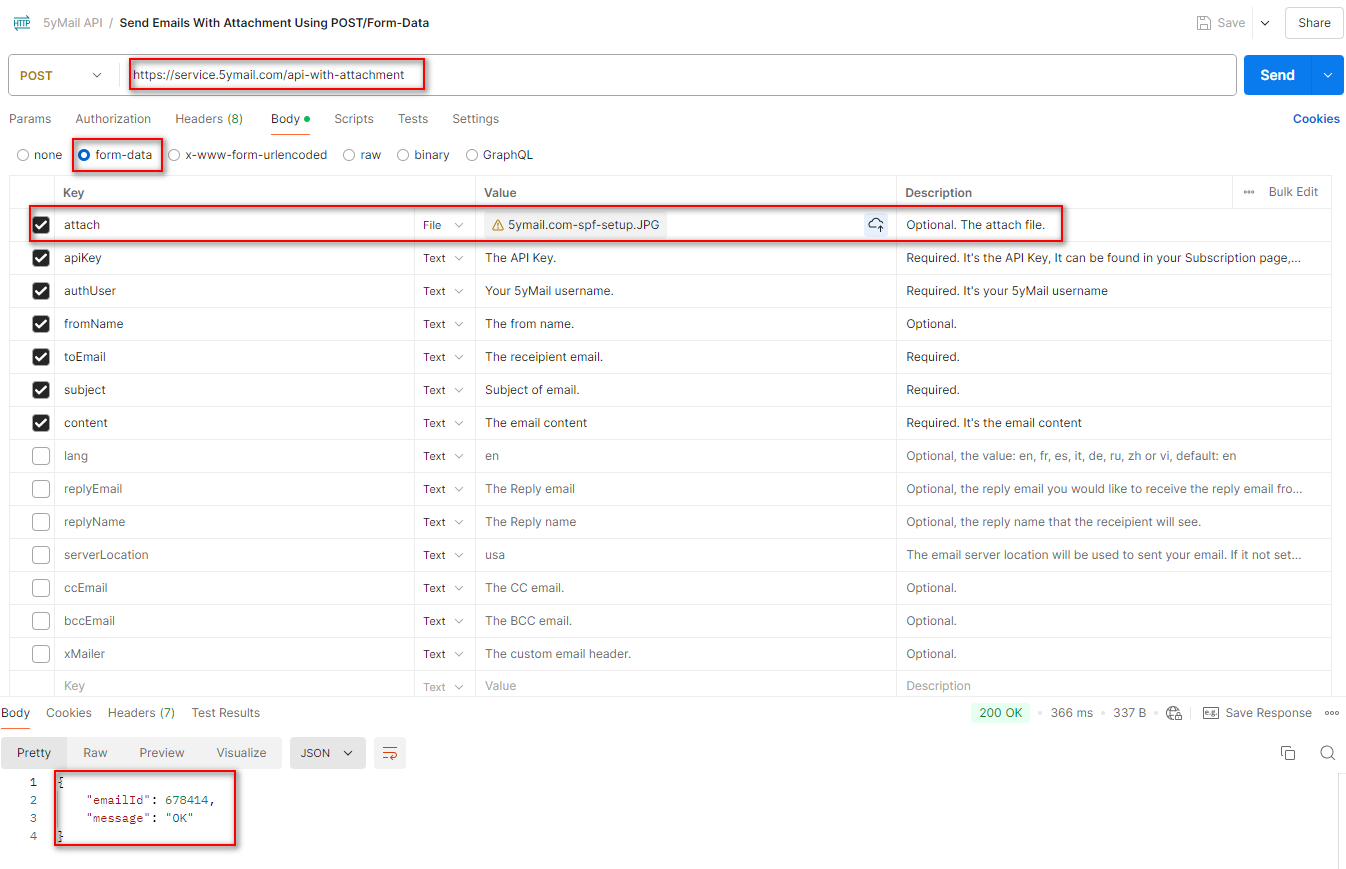Image resolution: width=1346 pixels, height=869 pixels.
Task: Open the Authorization tab
Action: click(113, 118)
